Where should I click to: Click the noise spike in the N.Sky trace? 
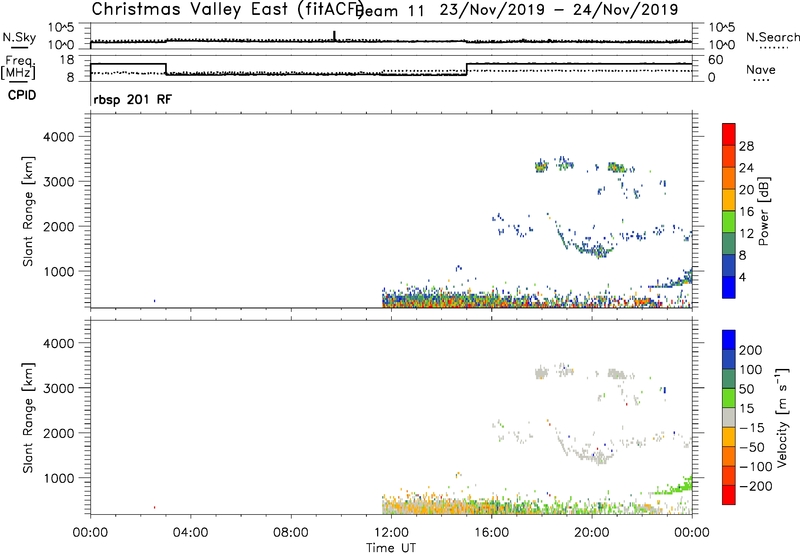(x=334, y=35)
